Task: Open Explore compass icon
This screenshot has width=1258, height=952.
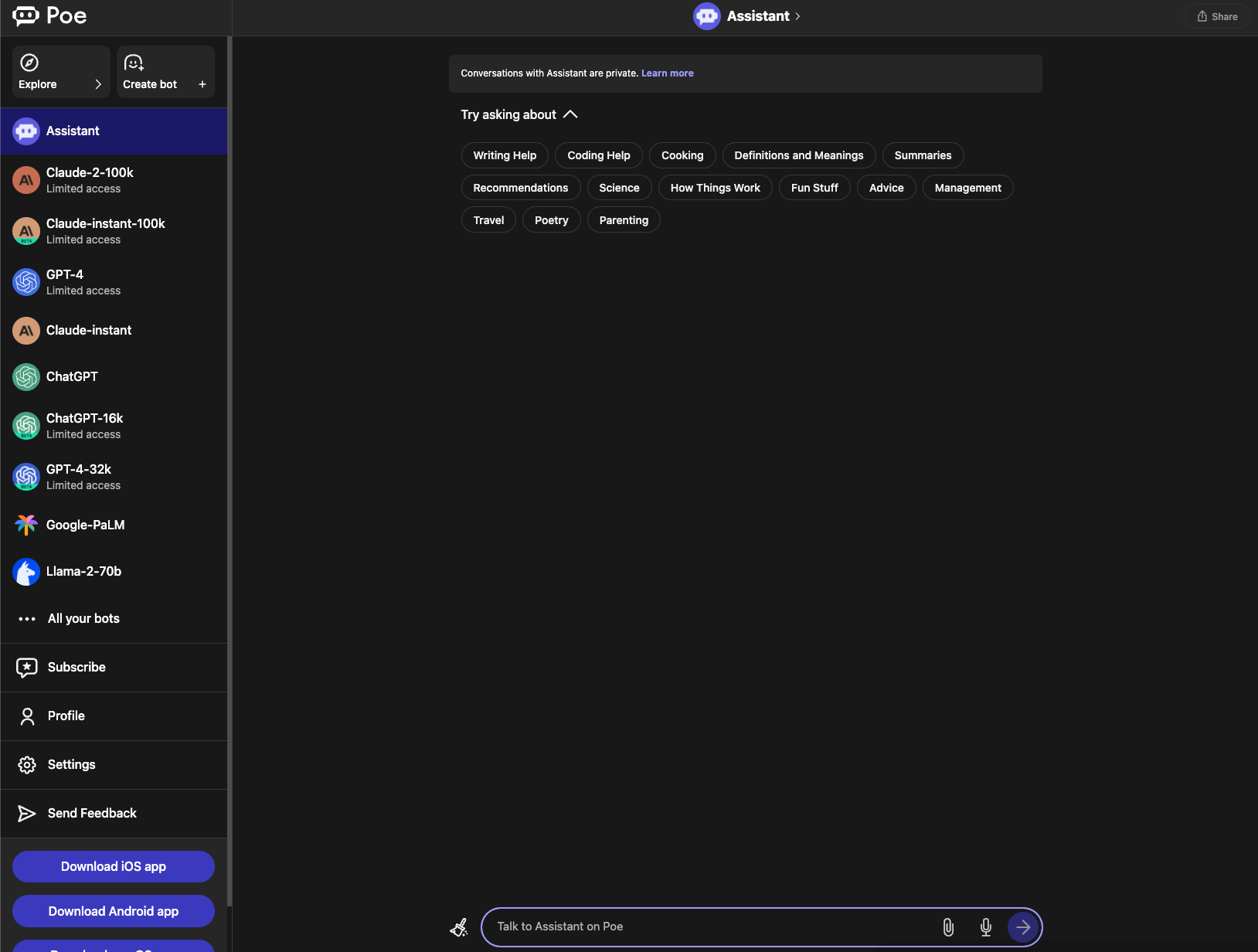Action: click(29, 63)
